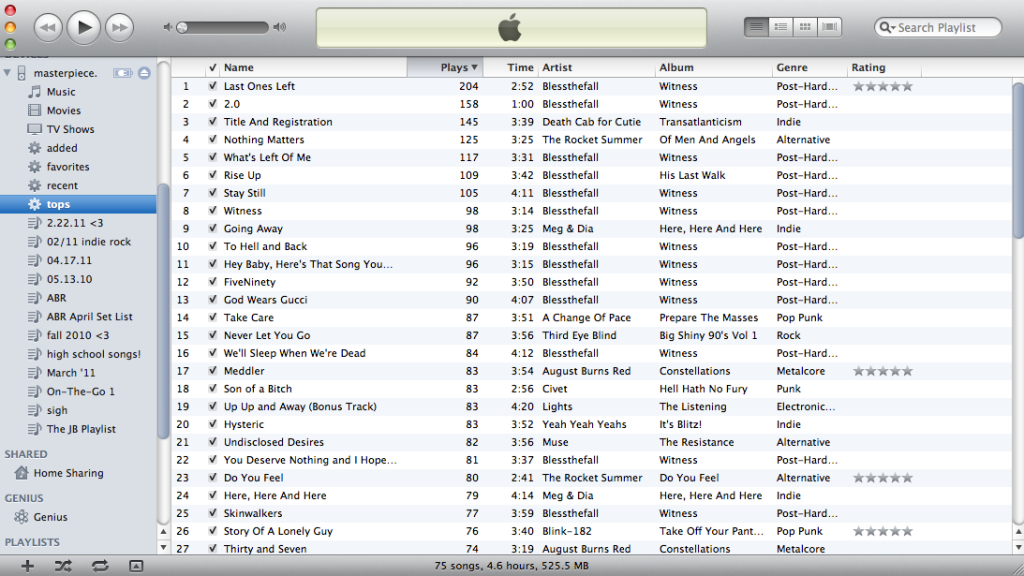The width and height of the screenshot is (1024, 576).
Task: Switch to grid view
Action: 805,27
